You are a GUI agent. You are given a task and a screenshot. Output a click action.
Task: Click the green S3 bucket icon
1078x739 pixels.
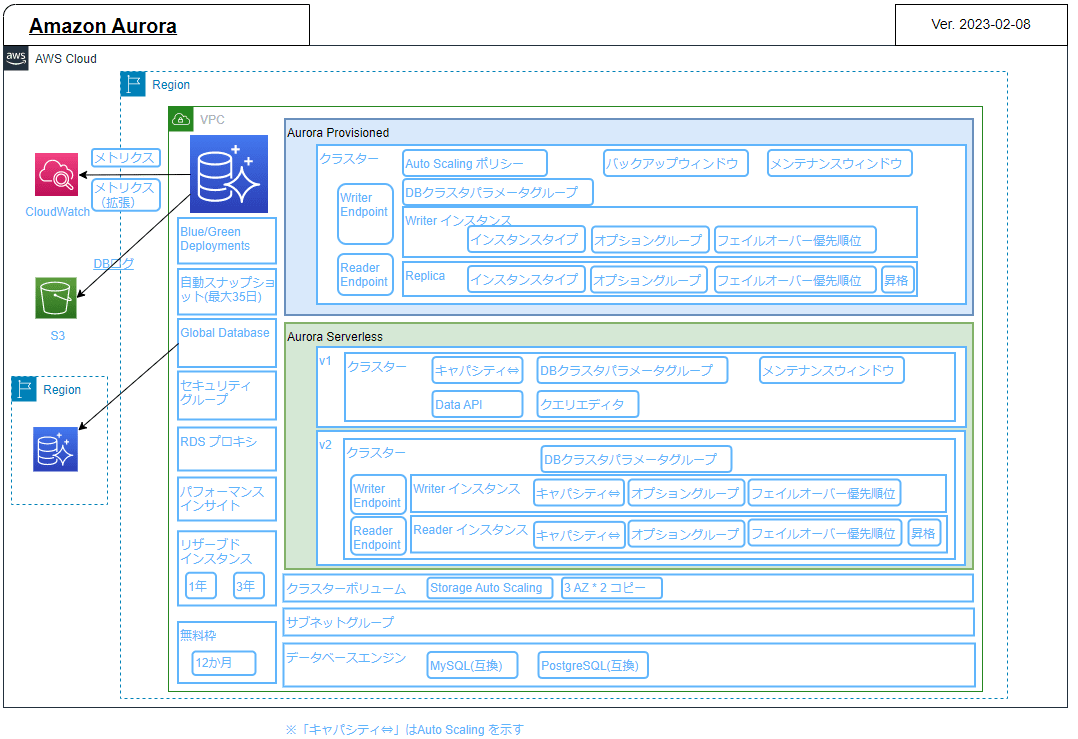[x=56, y=298]
